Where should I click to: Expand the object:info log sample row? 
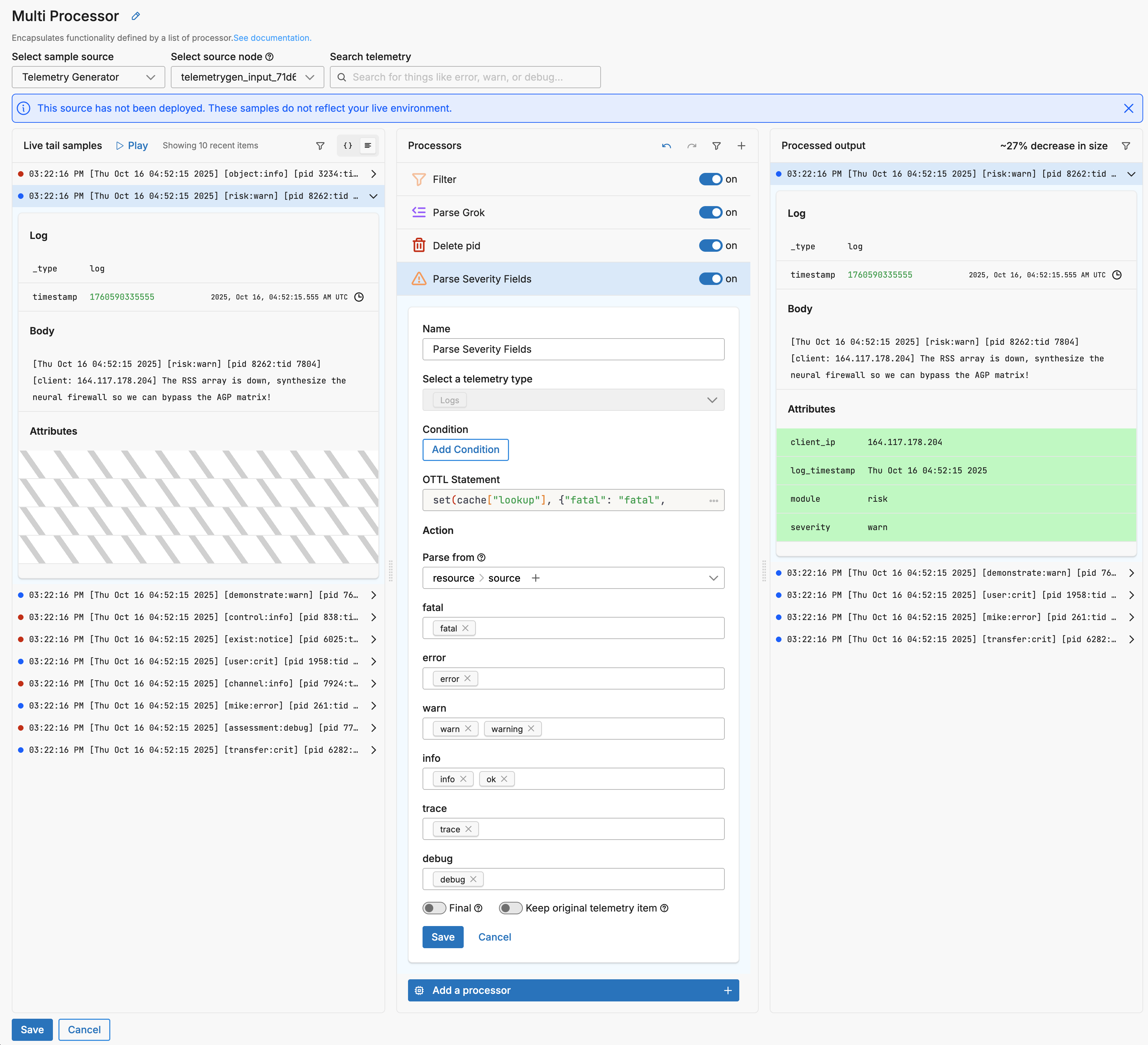tap(373, 174)
